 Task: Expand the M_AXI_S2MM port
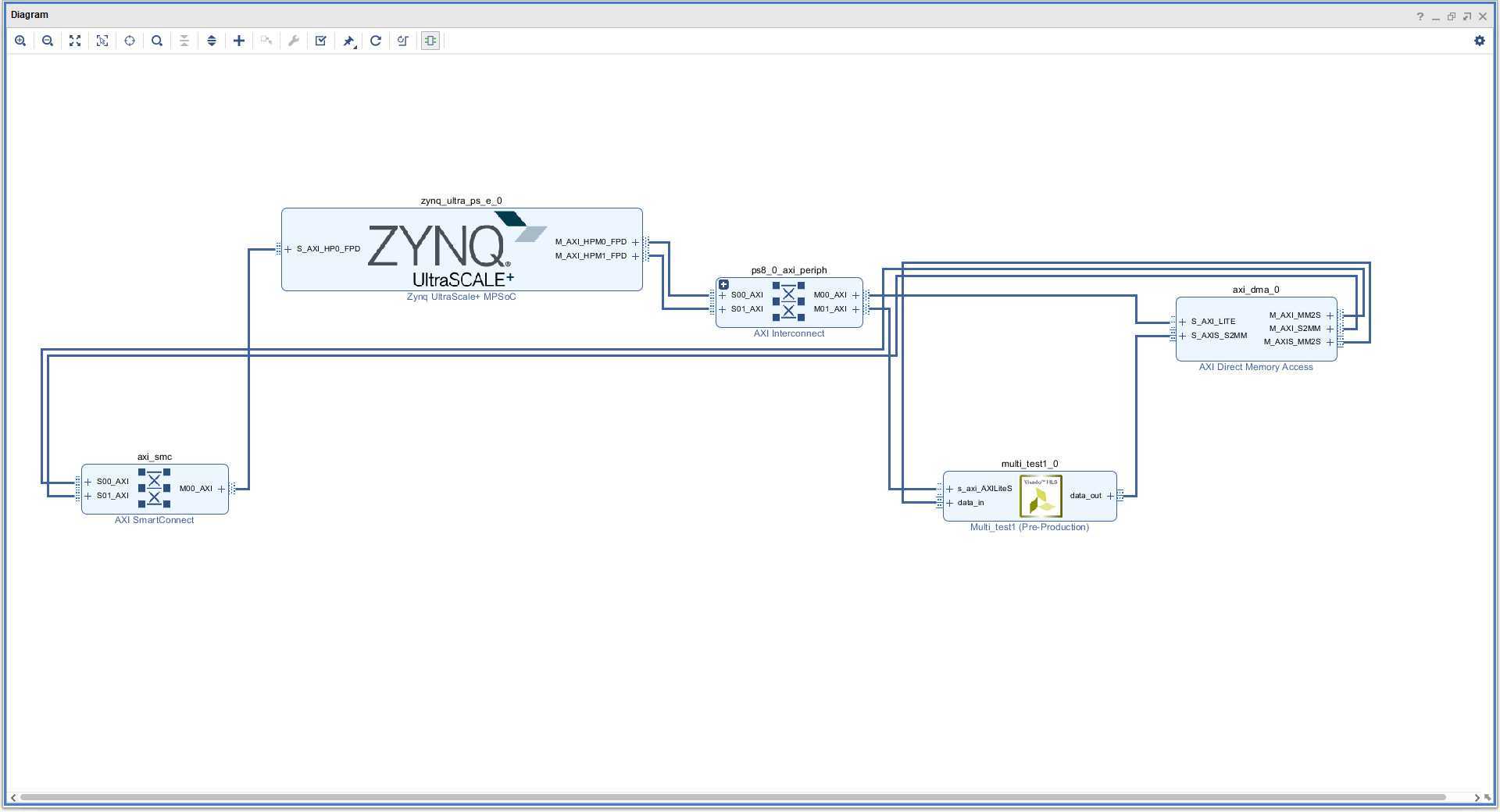click(1330, 329)
